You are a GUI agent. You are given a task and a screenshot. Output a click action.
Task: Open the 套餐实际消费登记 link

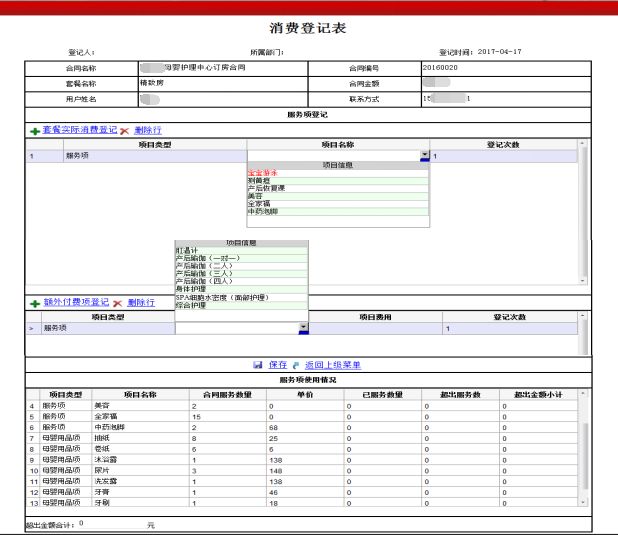(x=80, y=130)
